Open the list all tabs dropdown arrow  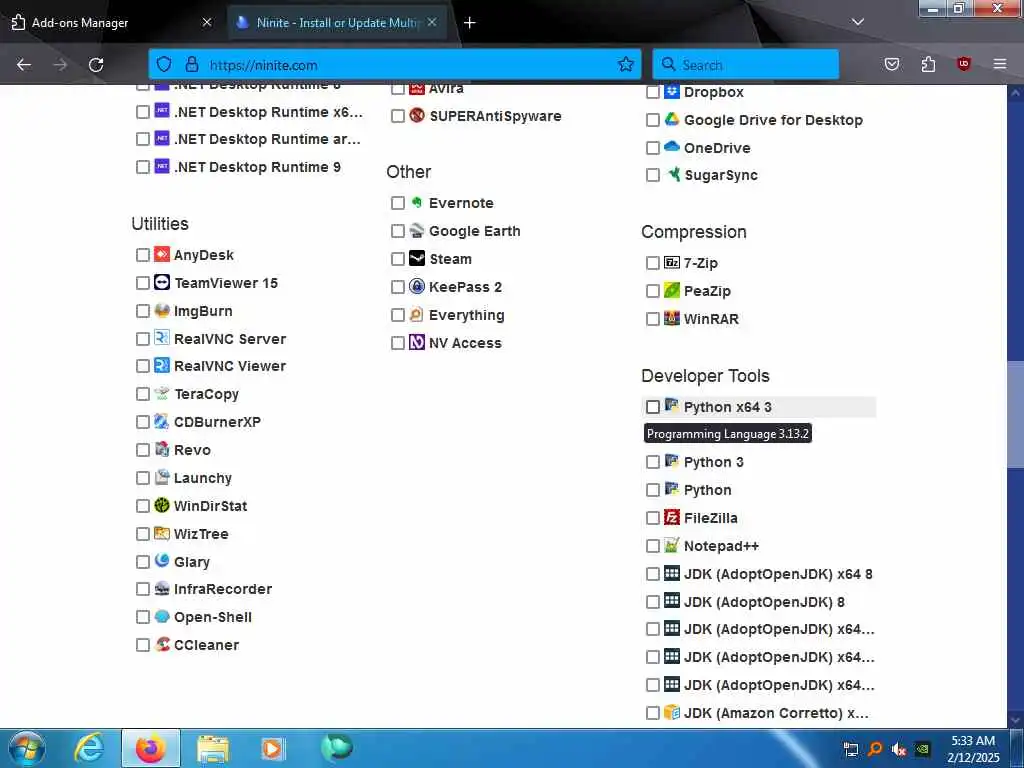click(x=857, y=22)
